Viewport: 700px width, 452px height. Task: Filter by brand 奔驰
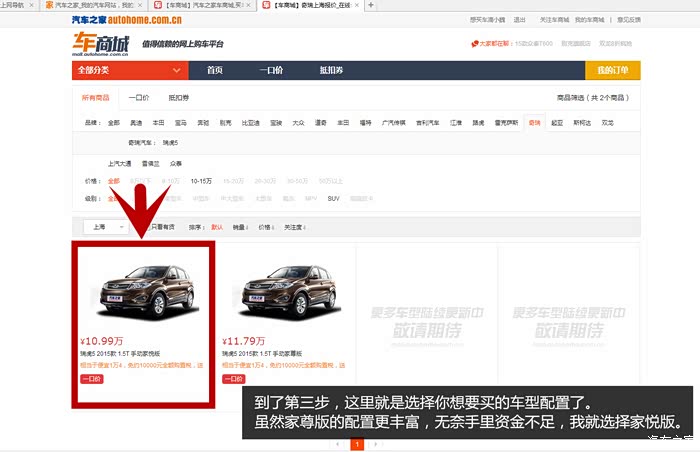pyautogui.click(x=203, y=123)
